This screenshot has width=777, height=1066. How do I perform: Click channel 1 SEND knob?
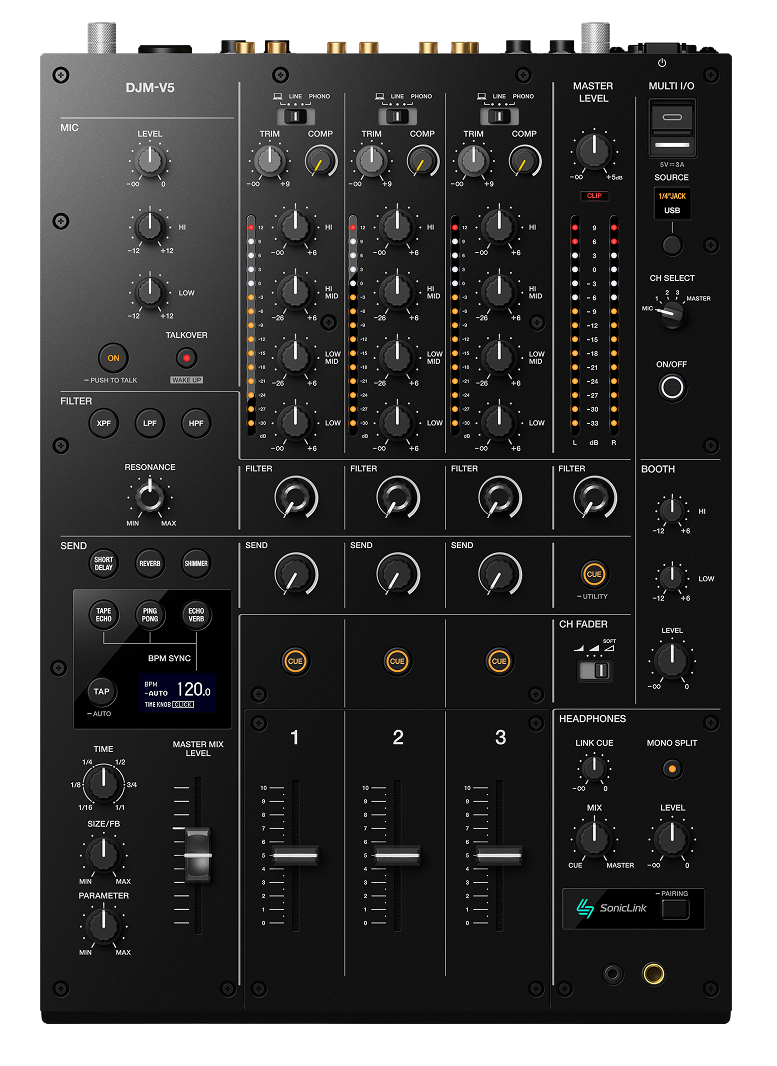point(296,574)
